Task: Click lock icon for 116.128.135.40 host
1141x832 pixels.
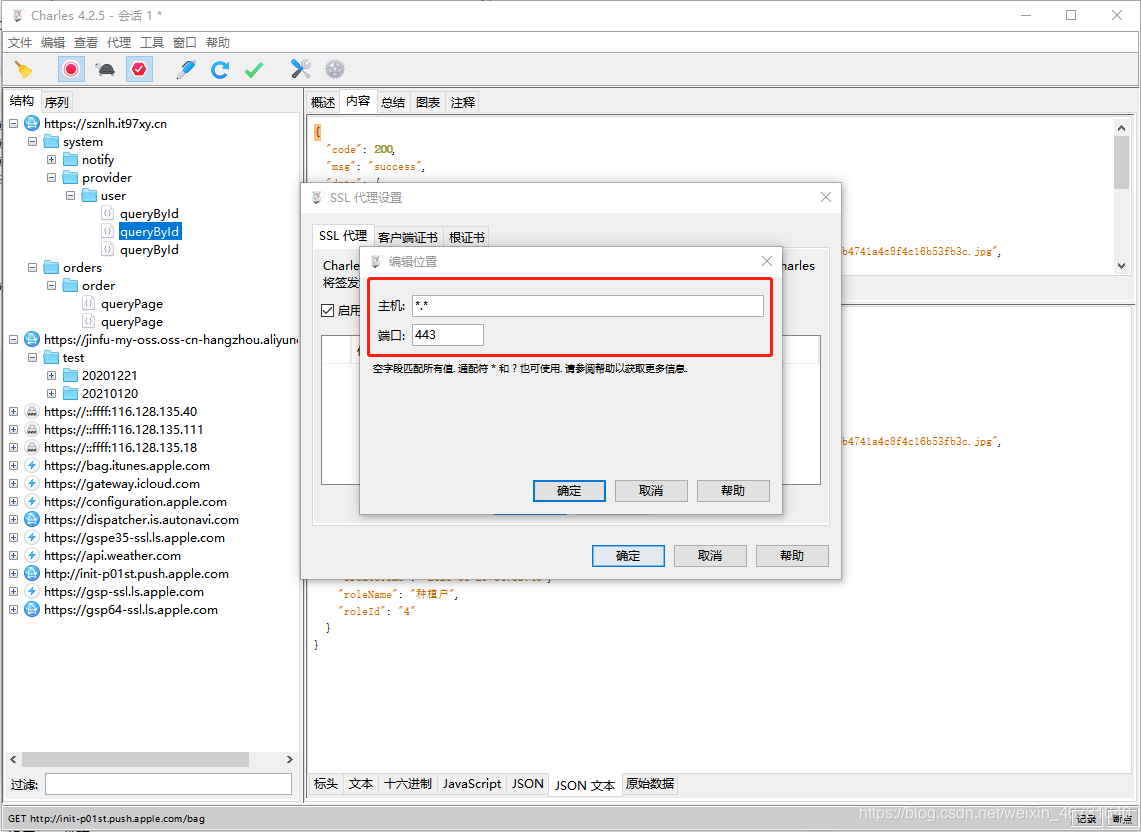Action: point(32,411)
